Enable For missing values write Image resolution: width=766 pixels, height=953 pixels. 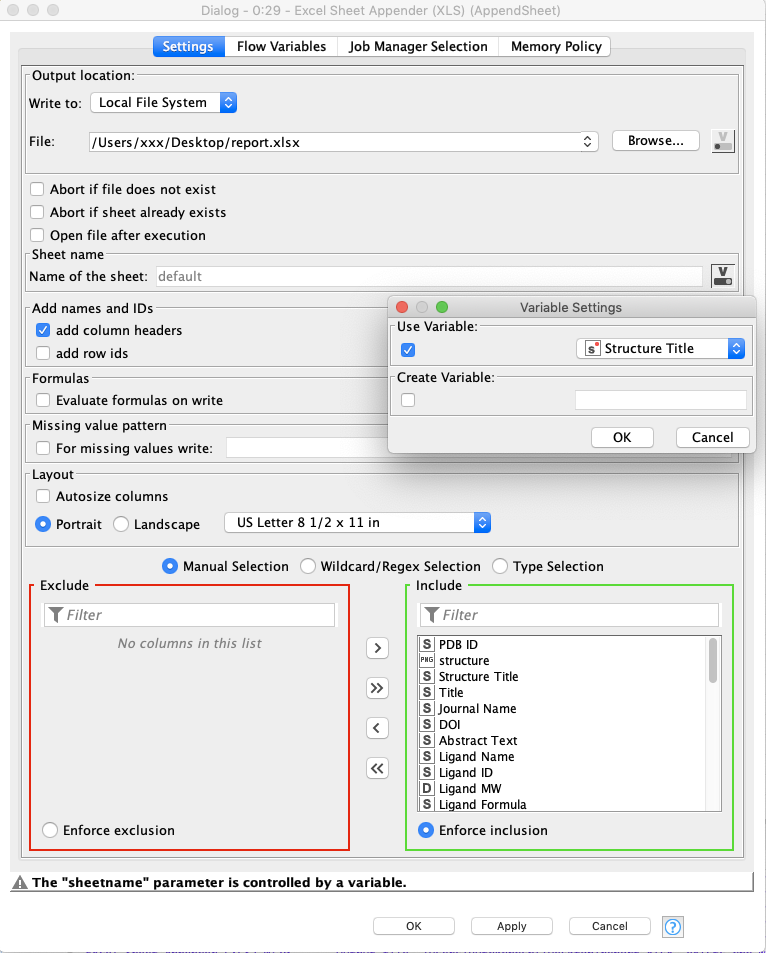click(43, 448)
